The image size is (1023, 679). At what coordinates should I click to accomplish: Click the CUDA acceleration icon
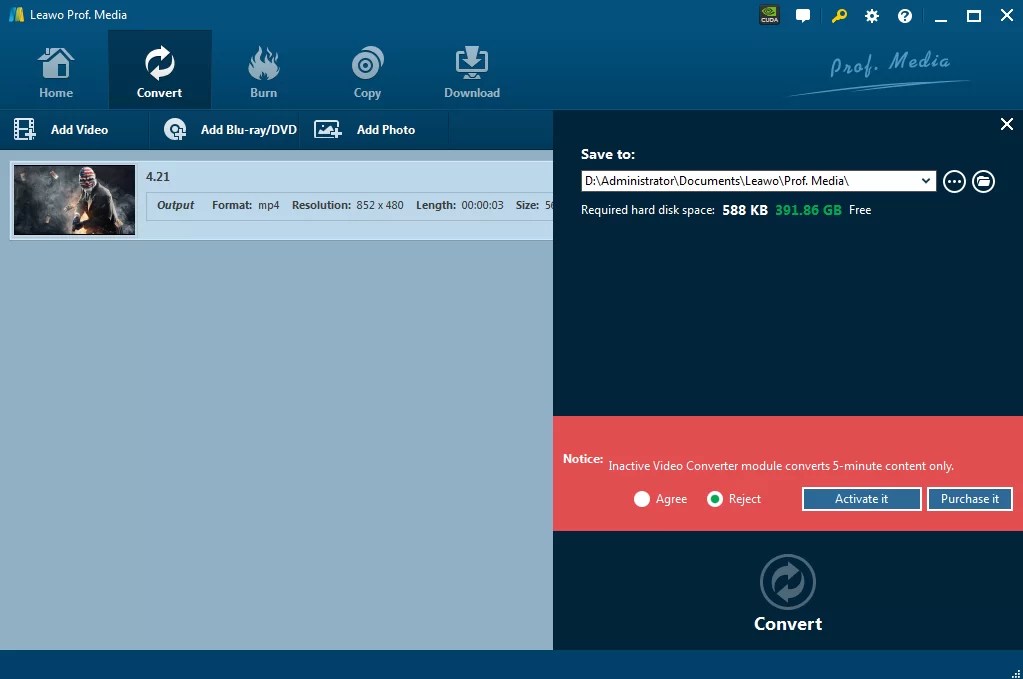(768, 15)
